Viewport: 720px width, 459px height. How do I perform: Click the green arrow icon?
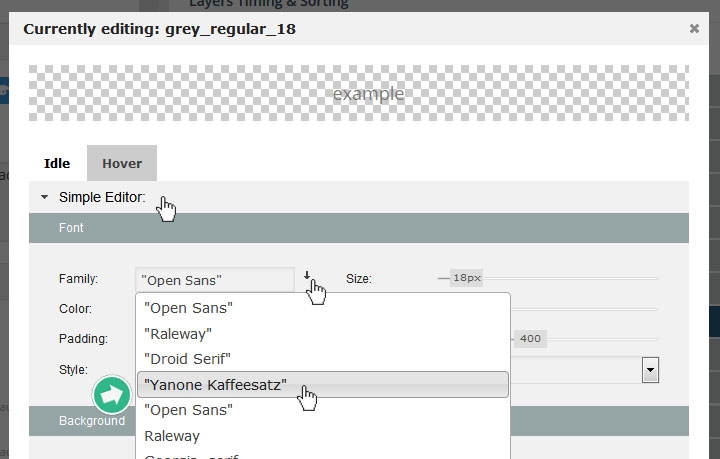click(112, 395)
